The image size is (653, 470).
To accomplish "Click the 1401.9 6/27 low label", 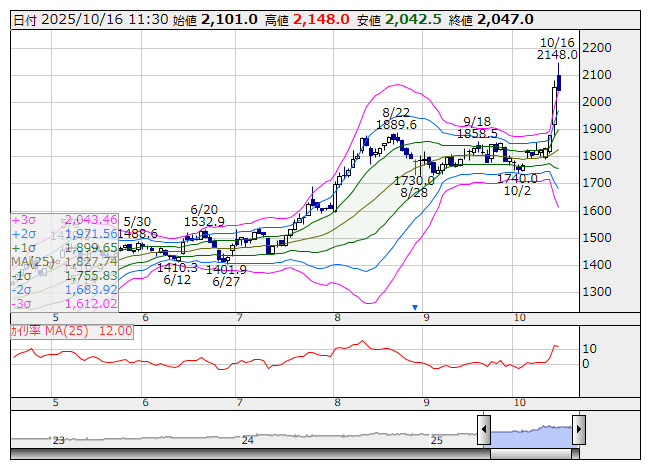I will pyautogui.click(x=226, y=276).
